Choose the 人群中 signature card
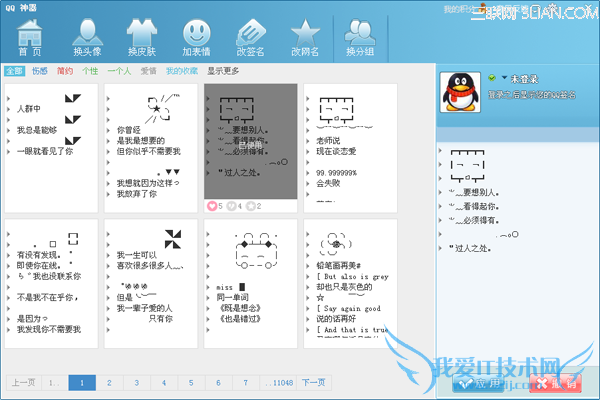The height and width of the screenshot is (400, 600). [x=51, y=148]
